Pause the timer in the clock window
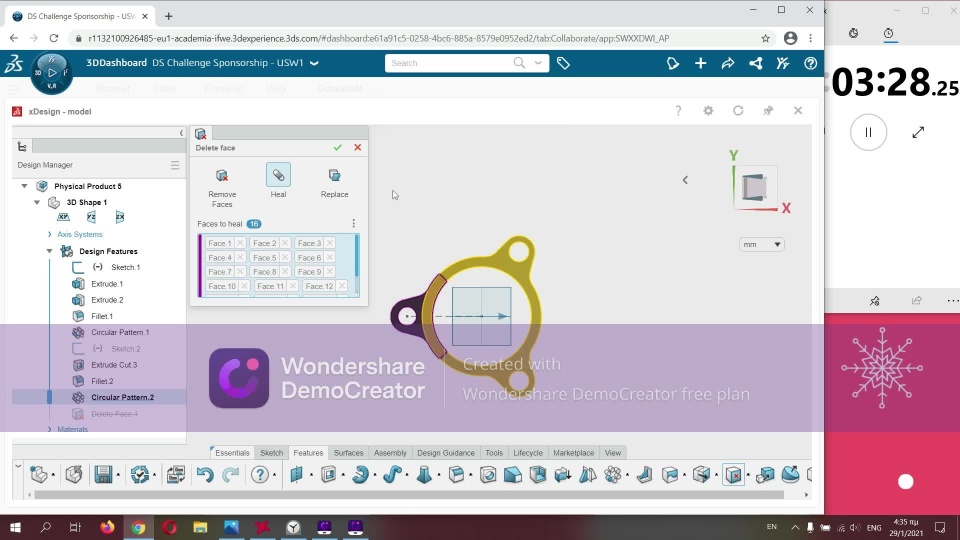Image resolution: width=960 pixels, height=540 pixels. (868, 132)
